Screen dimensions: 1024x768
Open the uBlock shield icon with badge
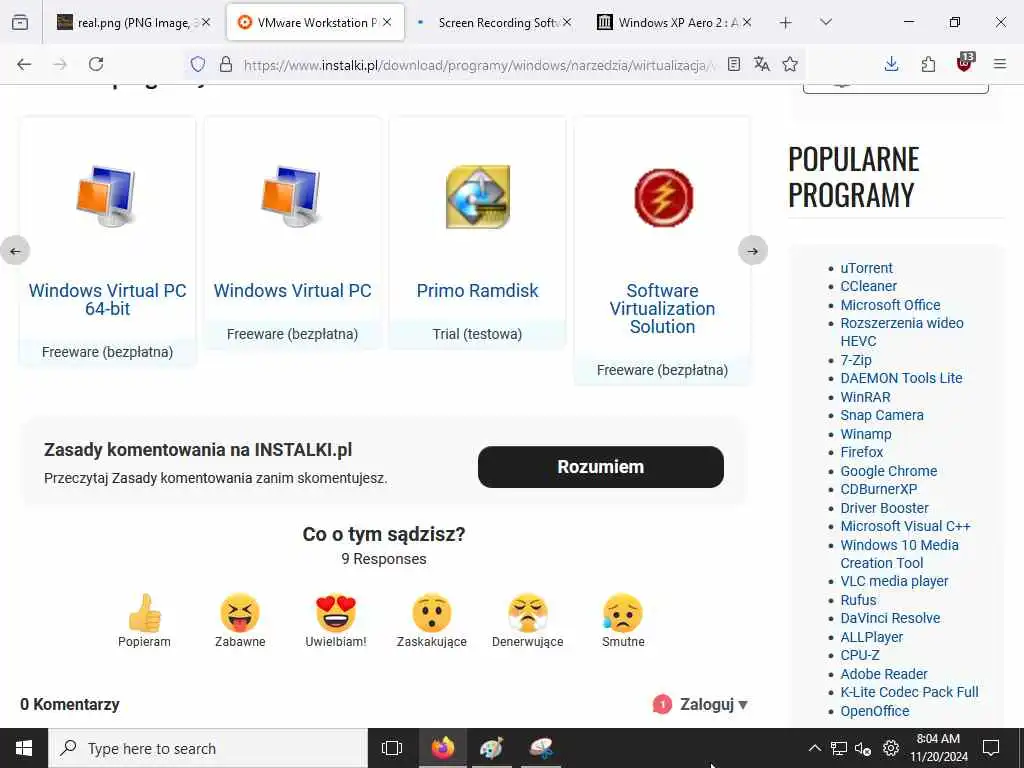[965, 63]
